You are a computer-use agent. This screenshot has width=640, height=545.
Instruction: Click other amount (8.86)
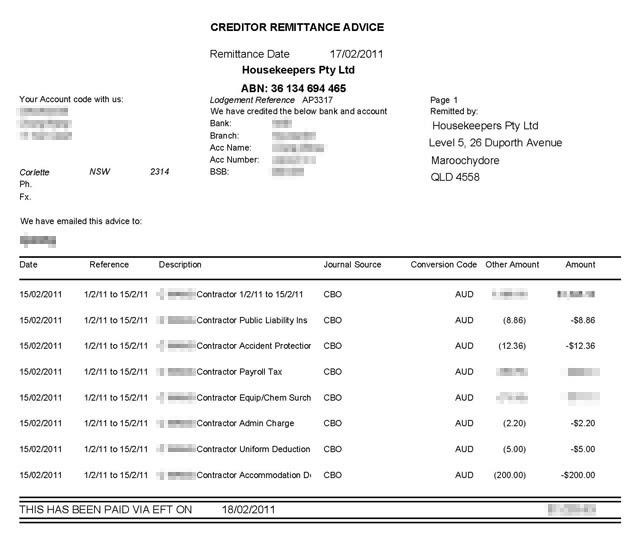514,320
